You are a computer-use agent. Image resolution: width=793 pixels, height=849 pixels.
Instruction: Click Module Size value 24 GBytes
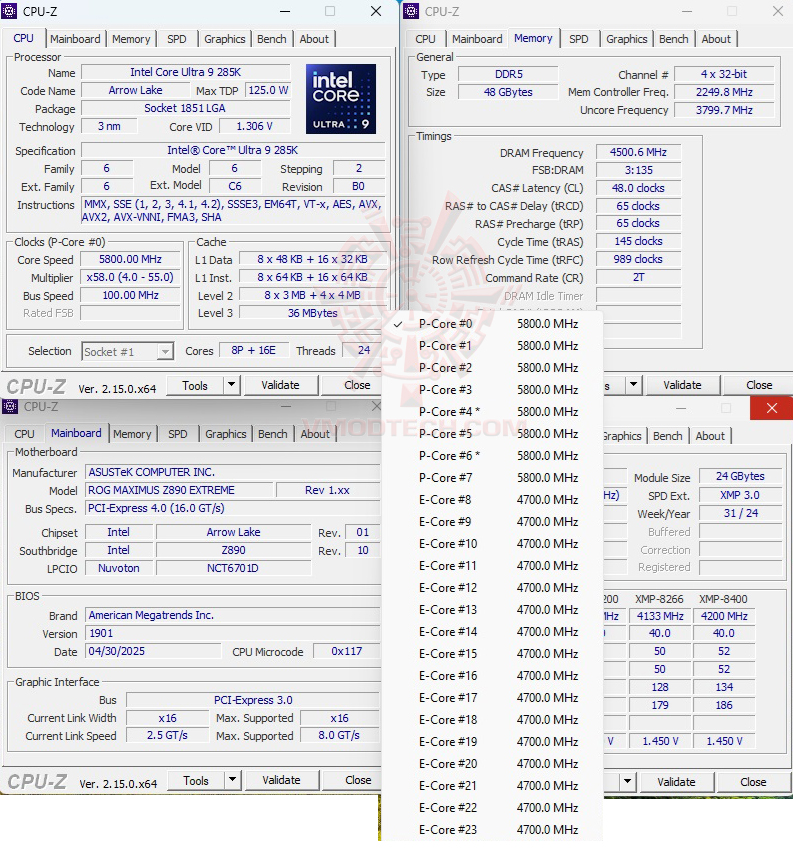click(x=740, y=476)
